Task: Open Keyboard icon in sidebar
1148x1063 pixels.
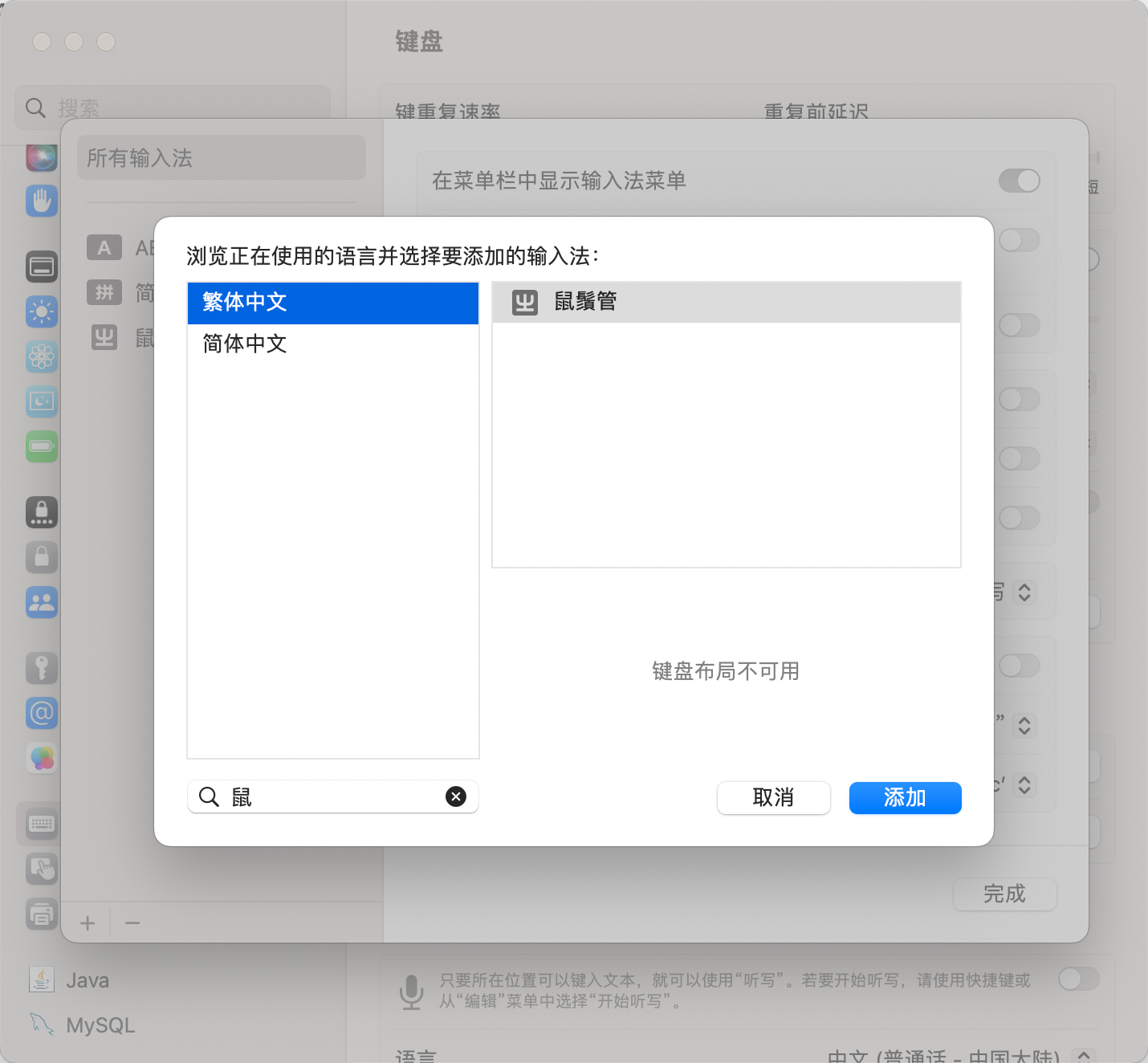Action: click(x=42, y=823)
